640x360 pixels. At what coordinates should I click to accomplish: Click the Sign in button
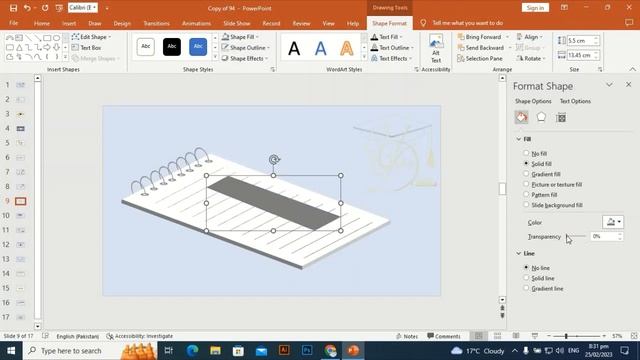point(535,8)
